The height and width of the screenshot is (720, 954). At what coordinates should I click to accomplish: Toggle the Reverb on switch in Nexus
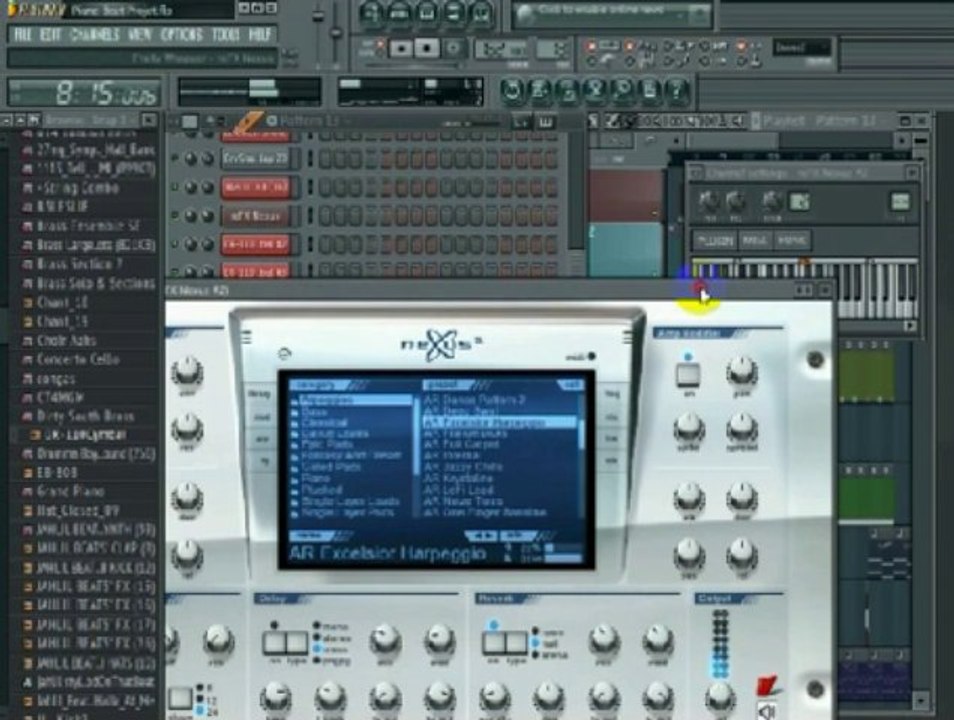click(x=494, y=641)
